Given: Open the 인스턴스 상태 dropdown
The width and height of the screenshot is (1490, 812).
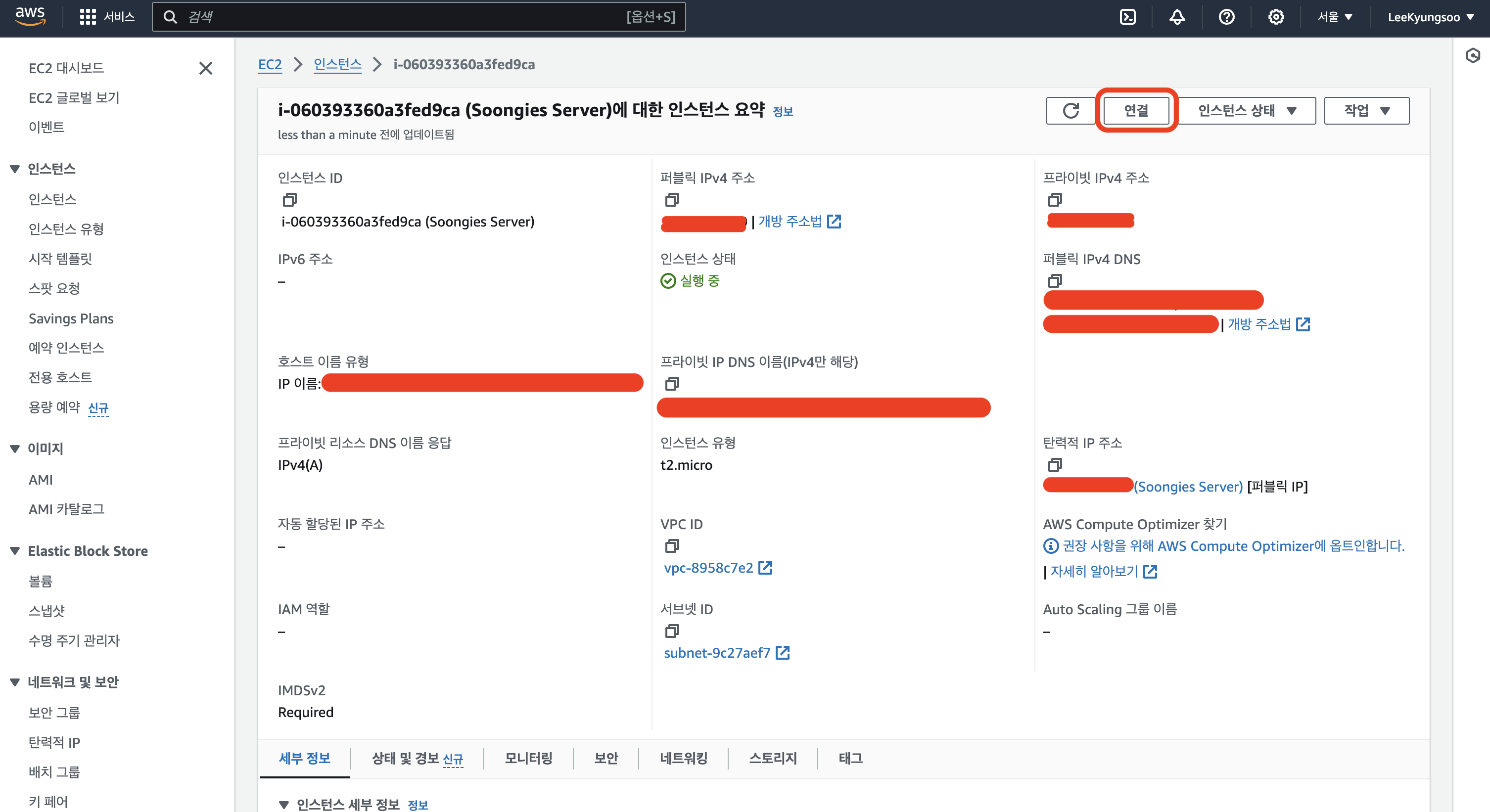Looking at the screenshot, I should 1247,110.
